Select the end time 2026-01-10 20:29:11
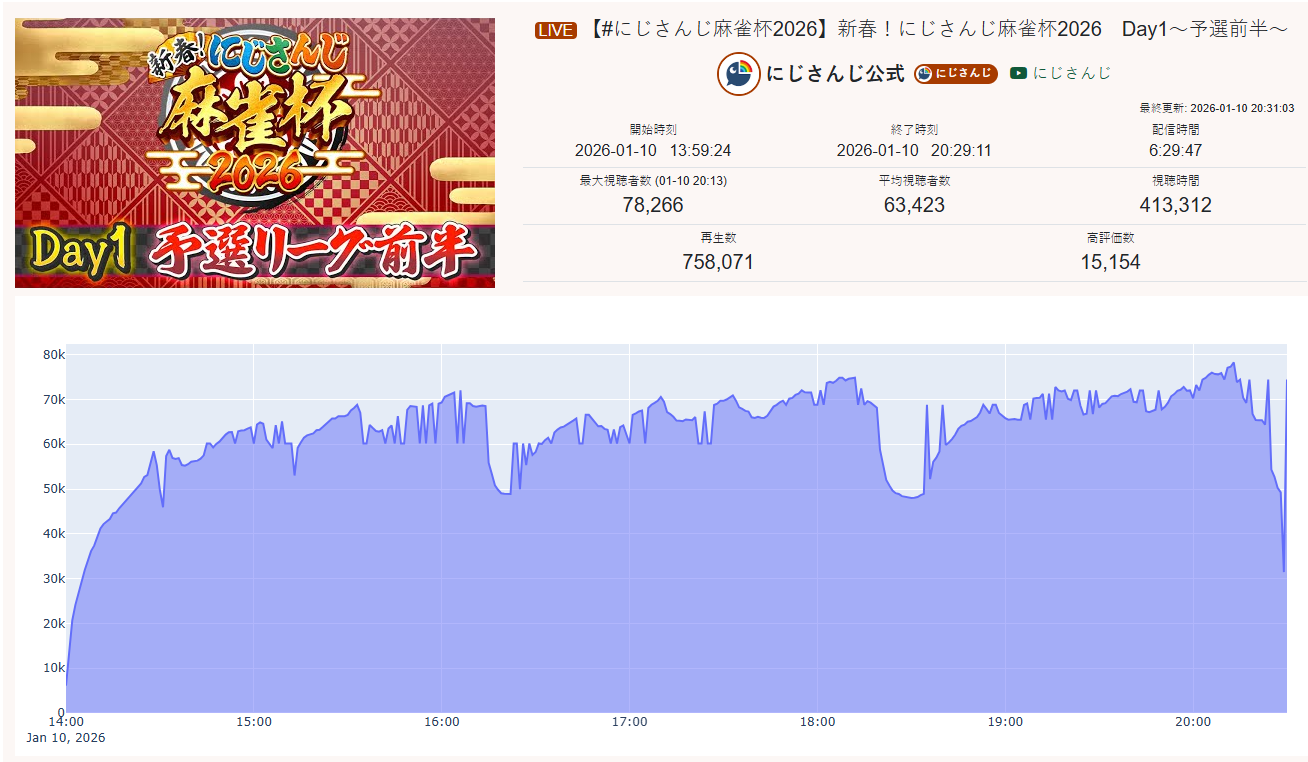 914,150
